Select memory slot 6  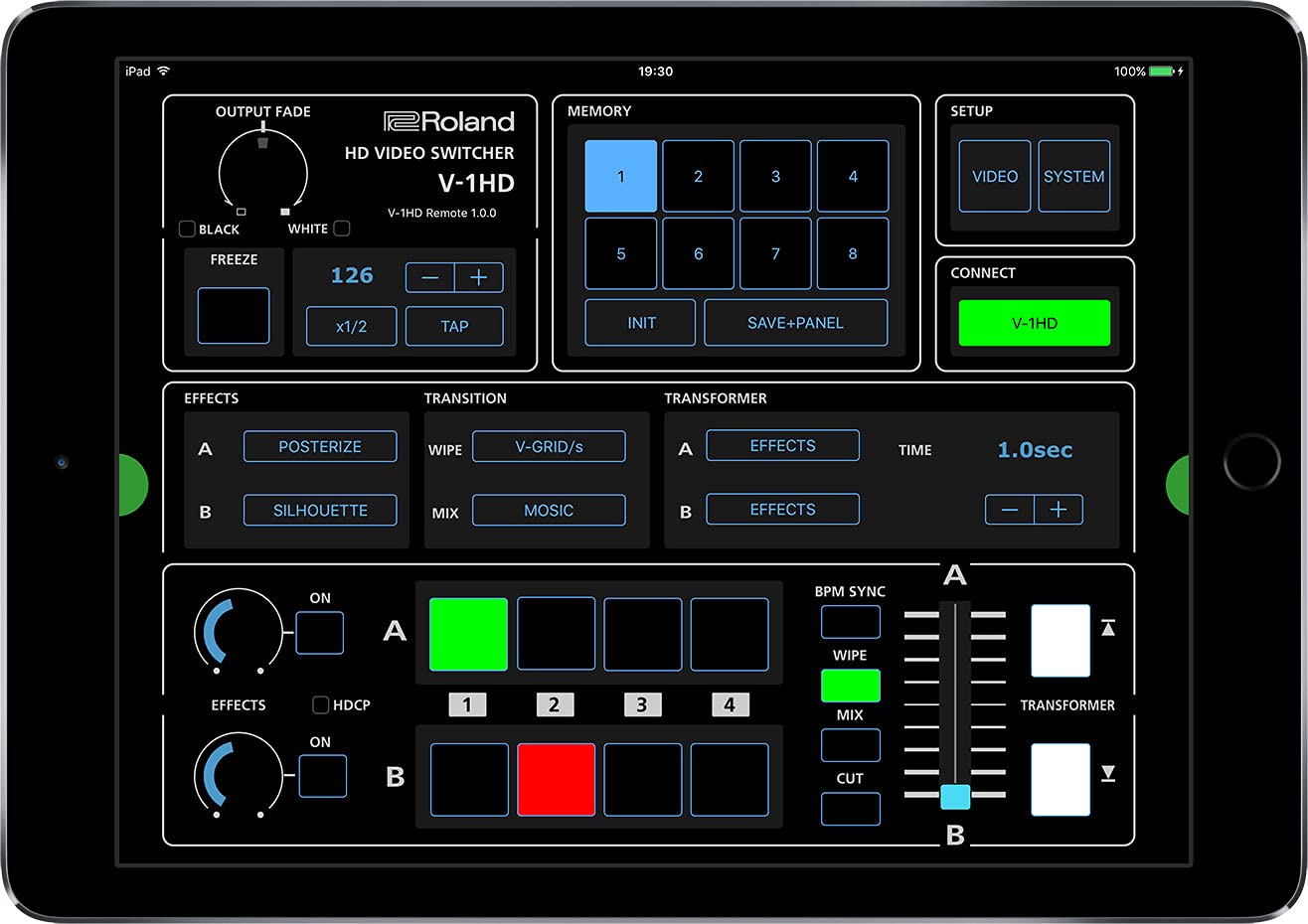pyautogui.click(x=699, y=253)
